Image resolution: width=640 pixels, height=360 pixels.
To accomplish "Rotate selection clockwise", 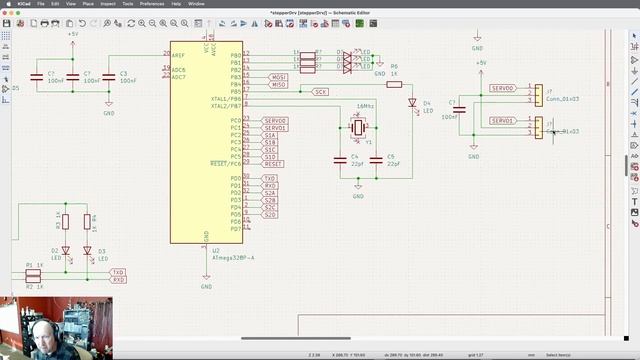I will point(233,23).
